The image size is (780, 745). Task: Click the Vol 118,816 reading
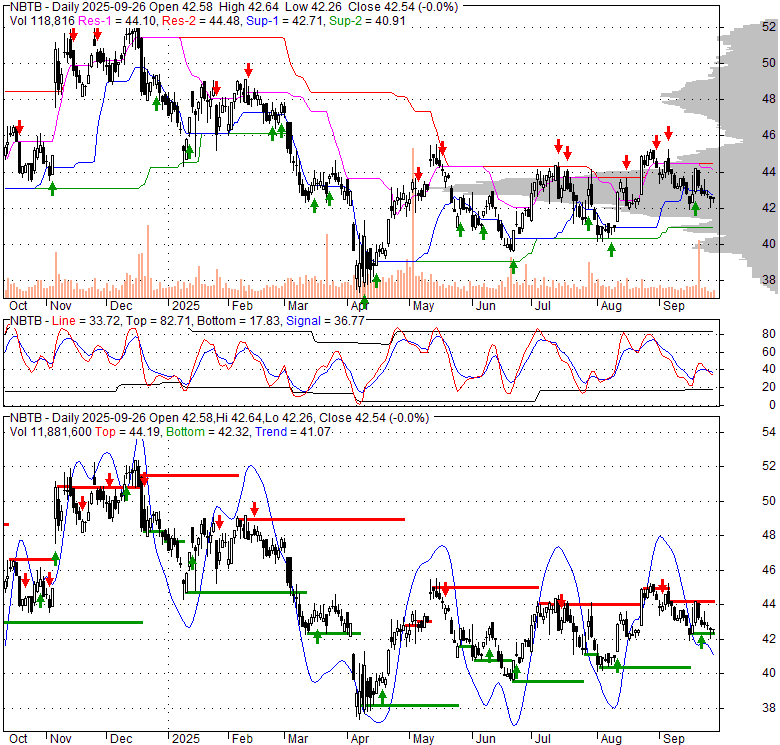tap(42, 21)
